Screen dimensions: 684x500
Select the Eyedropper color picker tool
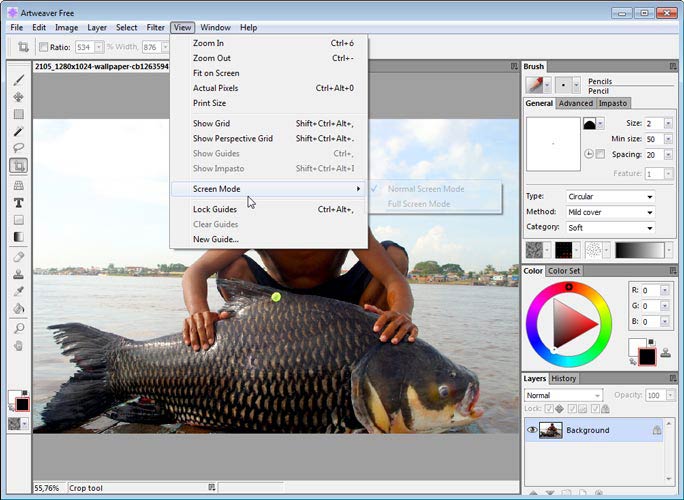(x=19, y=291)
